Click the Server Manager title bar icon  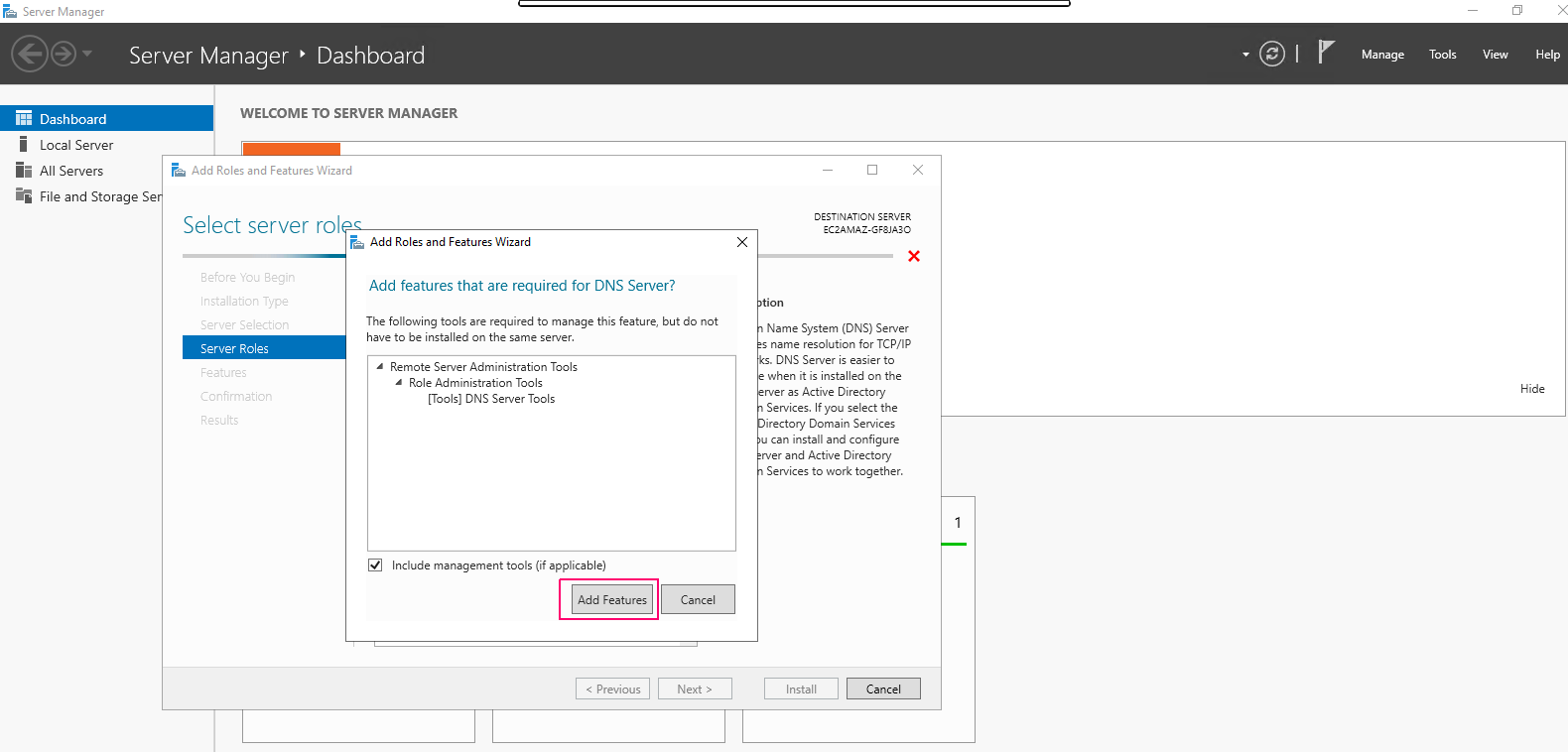click(x=10, y=11)
